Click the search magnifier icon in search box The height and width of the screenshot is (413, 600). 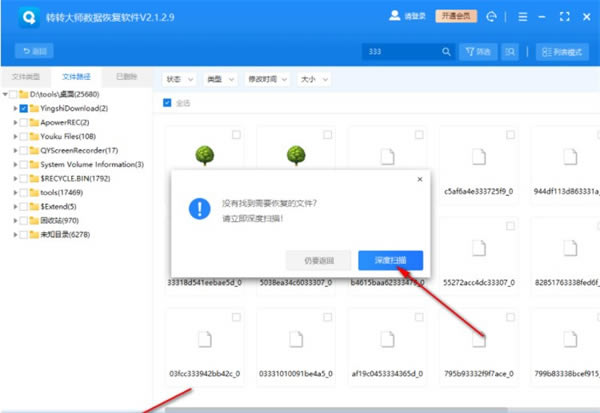(x=448, y=52)
